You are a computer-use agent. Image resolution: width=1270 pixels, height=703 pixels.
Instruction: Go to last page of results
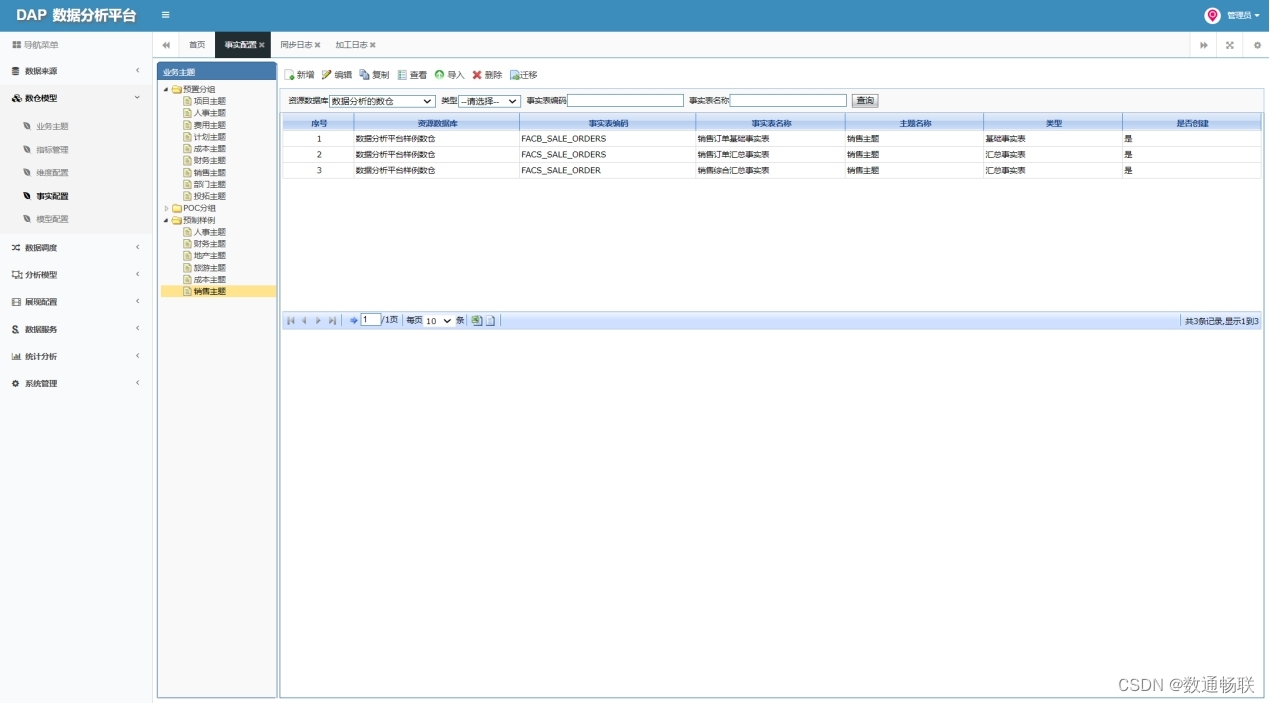(x=332, y=321)
